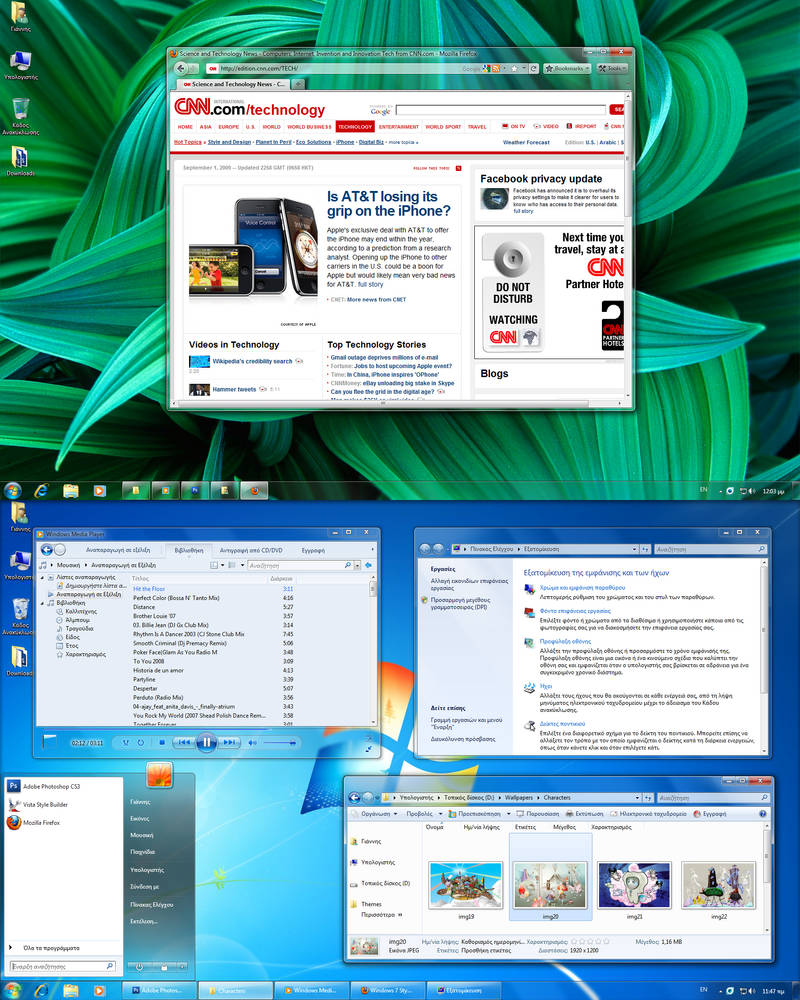Open Πίνακας Ελέγχου from Start menu
This screenshot has width=800, height=1000.
coord(152,904)
